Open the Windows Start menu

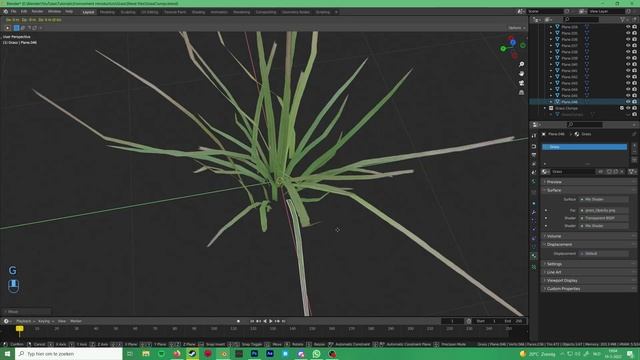click(x=7, y=353)
